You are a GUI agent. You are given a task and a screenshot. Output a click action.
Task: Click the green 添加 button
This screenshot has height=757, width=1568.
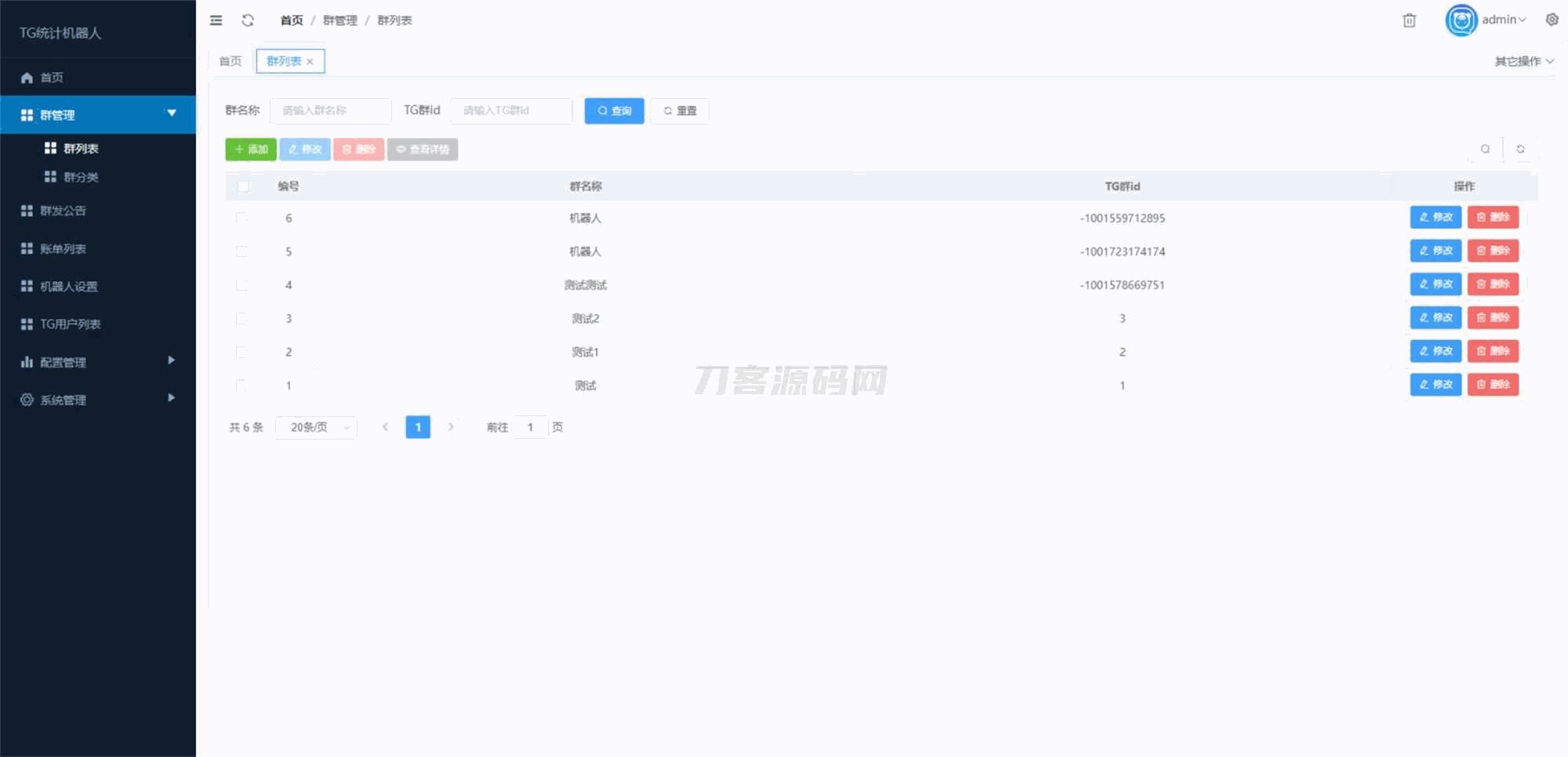tap(251, 150)
